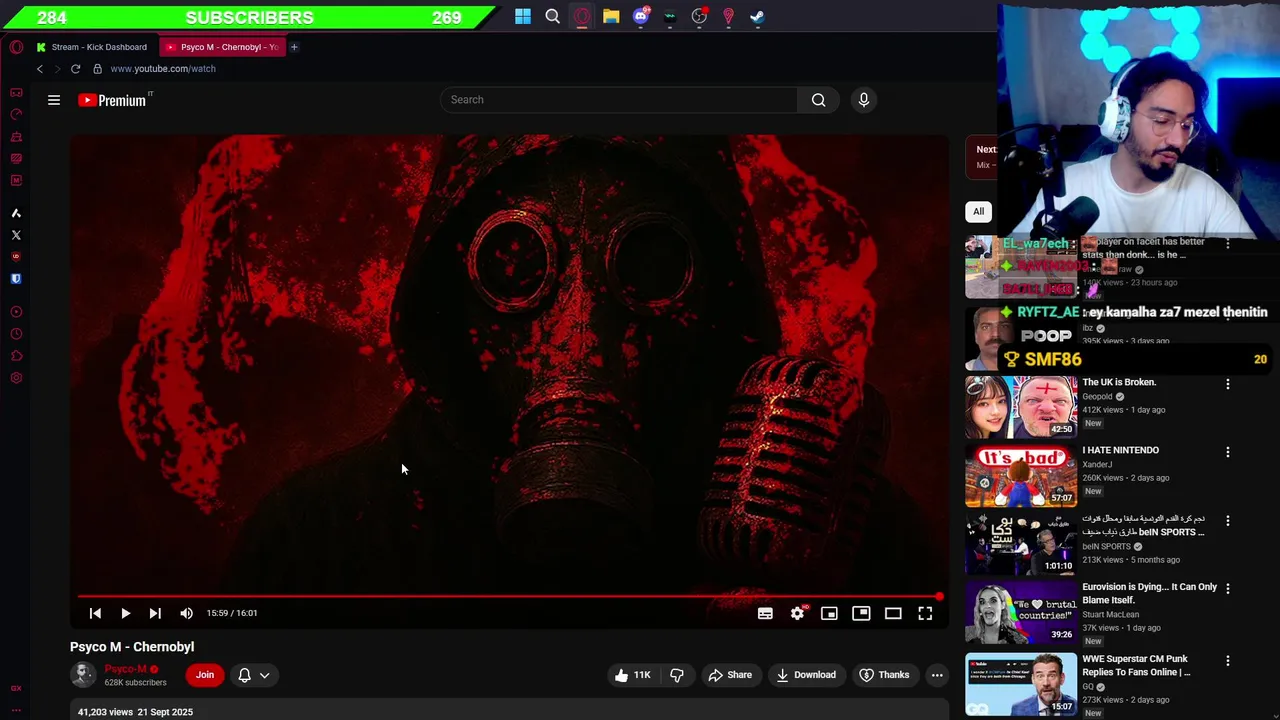
Task: Reload the page in Opera
Action: point(75,69)
